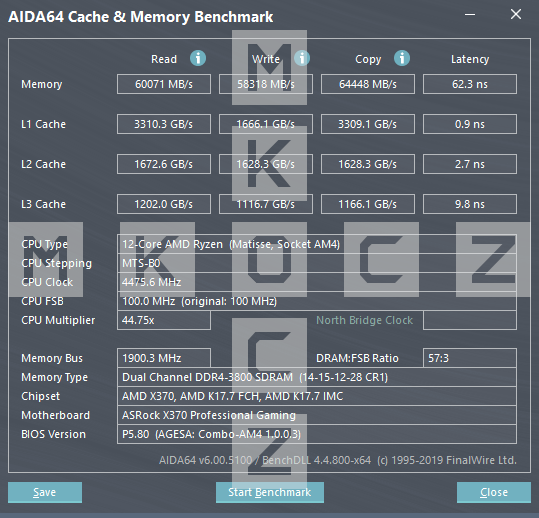Click Chipset value AMD X370

(x=317, y=396)
